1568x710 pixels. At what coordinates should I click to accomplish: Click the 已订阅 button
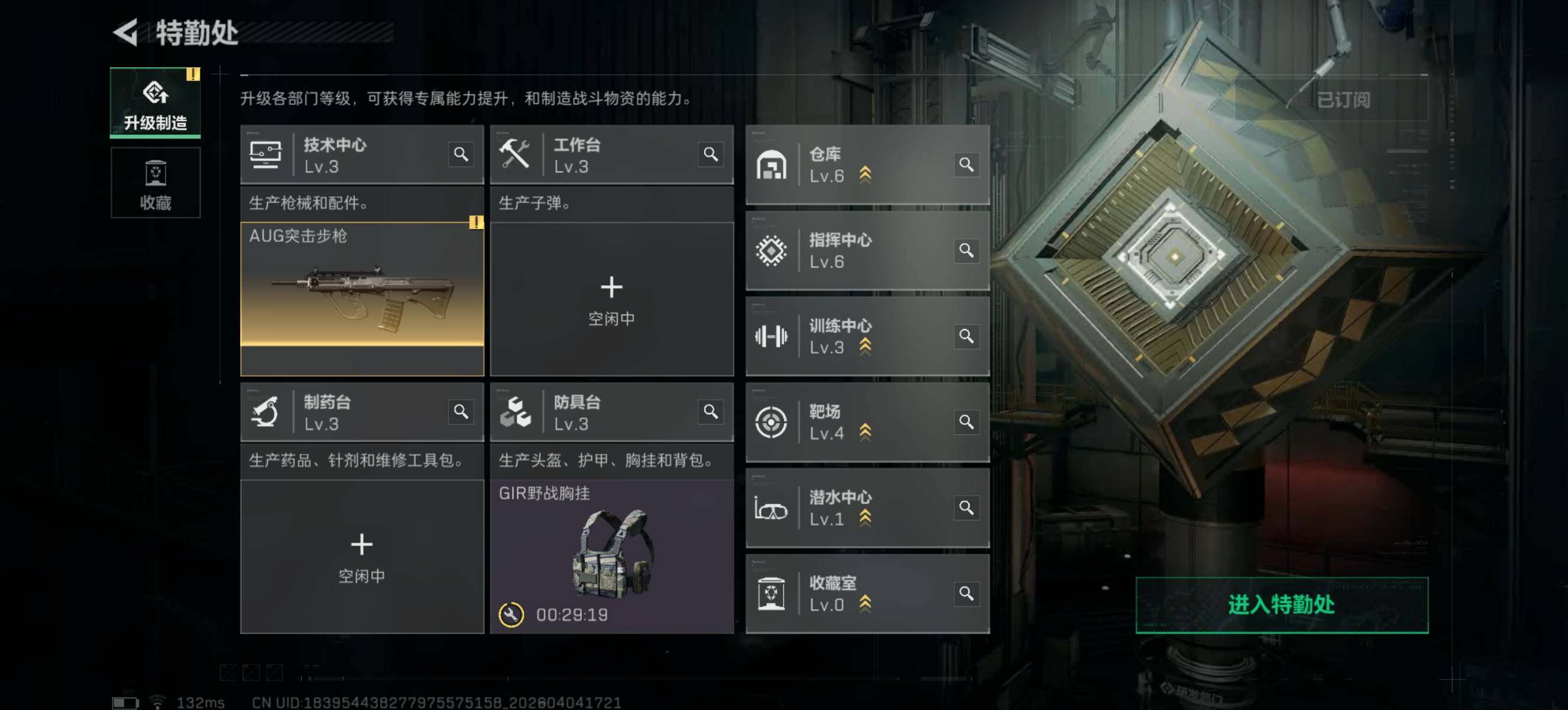click(1343, 100)
